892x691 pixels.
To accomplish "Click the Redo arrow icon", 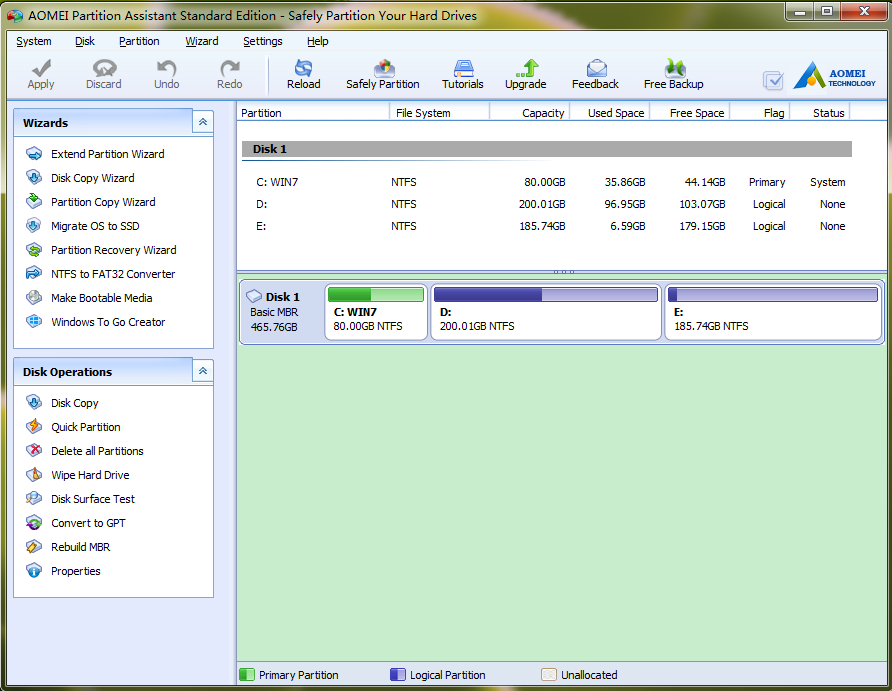I will click(229, 68).
